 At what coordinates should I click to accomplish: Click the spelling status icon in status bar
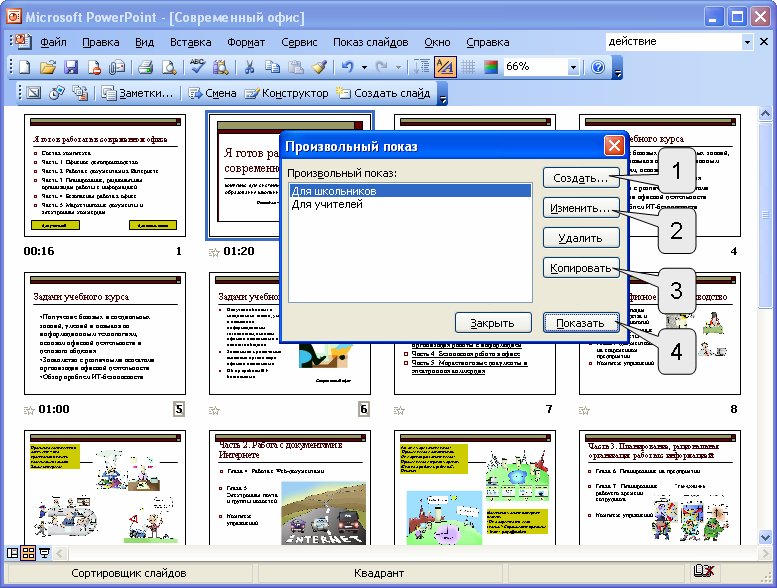(x=704, y=571)
